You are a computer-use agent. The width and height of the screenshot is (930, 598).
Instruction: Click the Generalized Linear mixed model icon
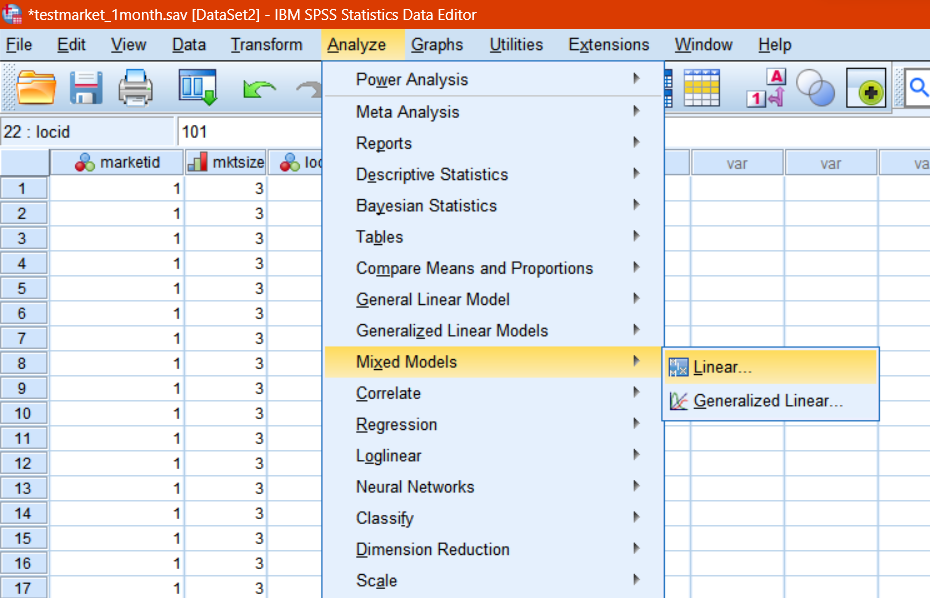coord(679,401)
